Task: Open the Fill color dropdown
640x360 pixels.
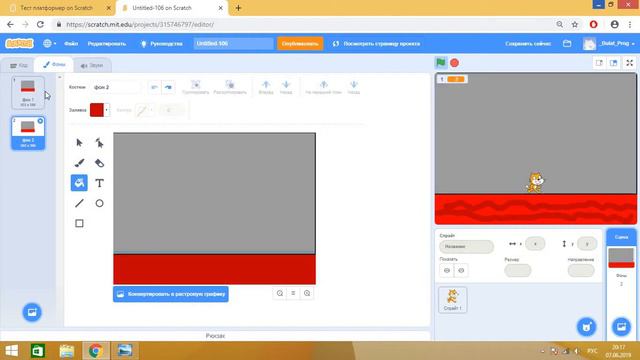Action: pos(100,110)
